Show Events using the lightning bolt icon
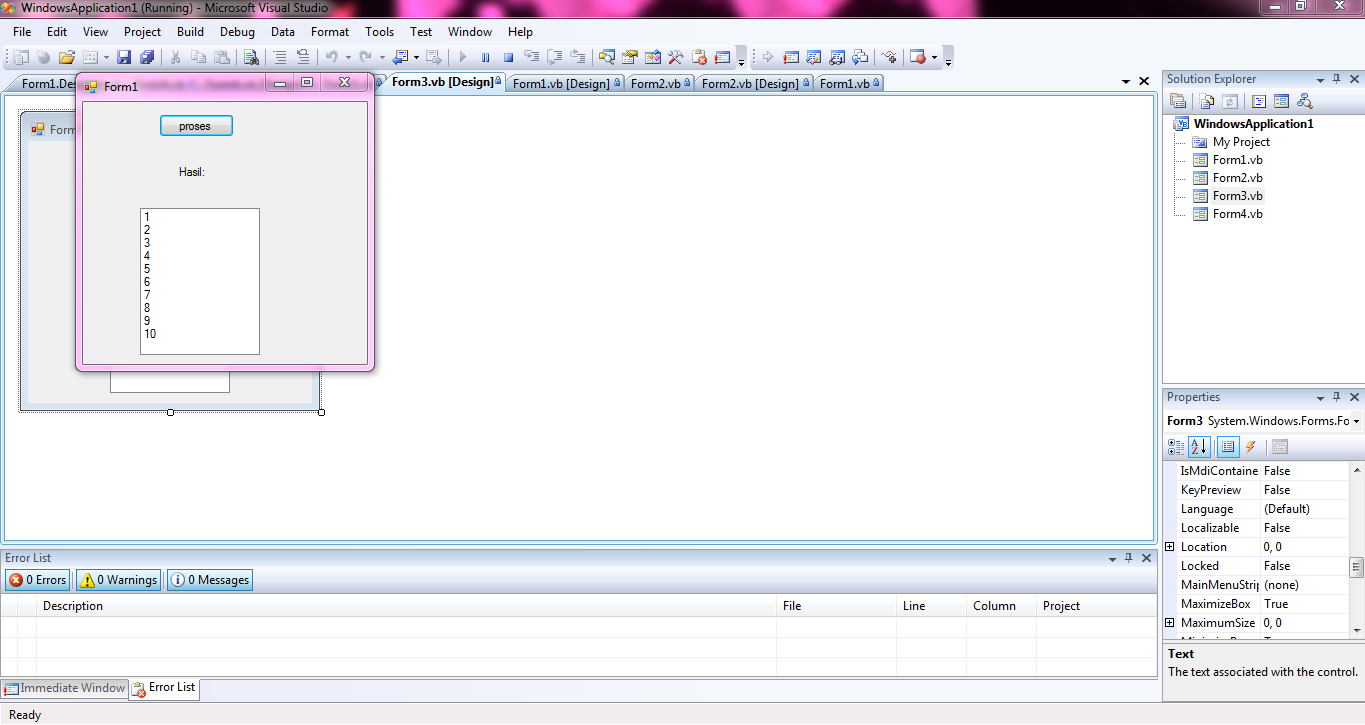Screen dimensions: 1365x725 click(x=1250, y=447)
